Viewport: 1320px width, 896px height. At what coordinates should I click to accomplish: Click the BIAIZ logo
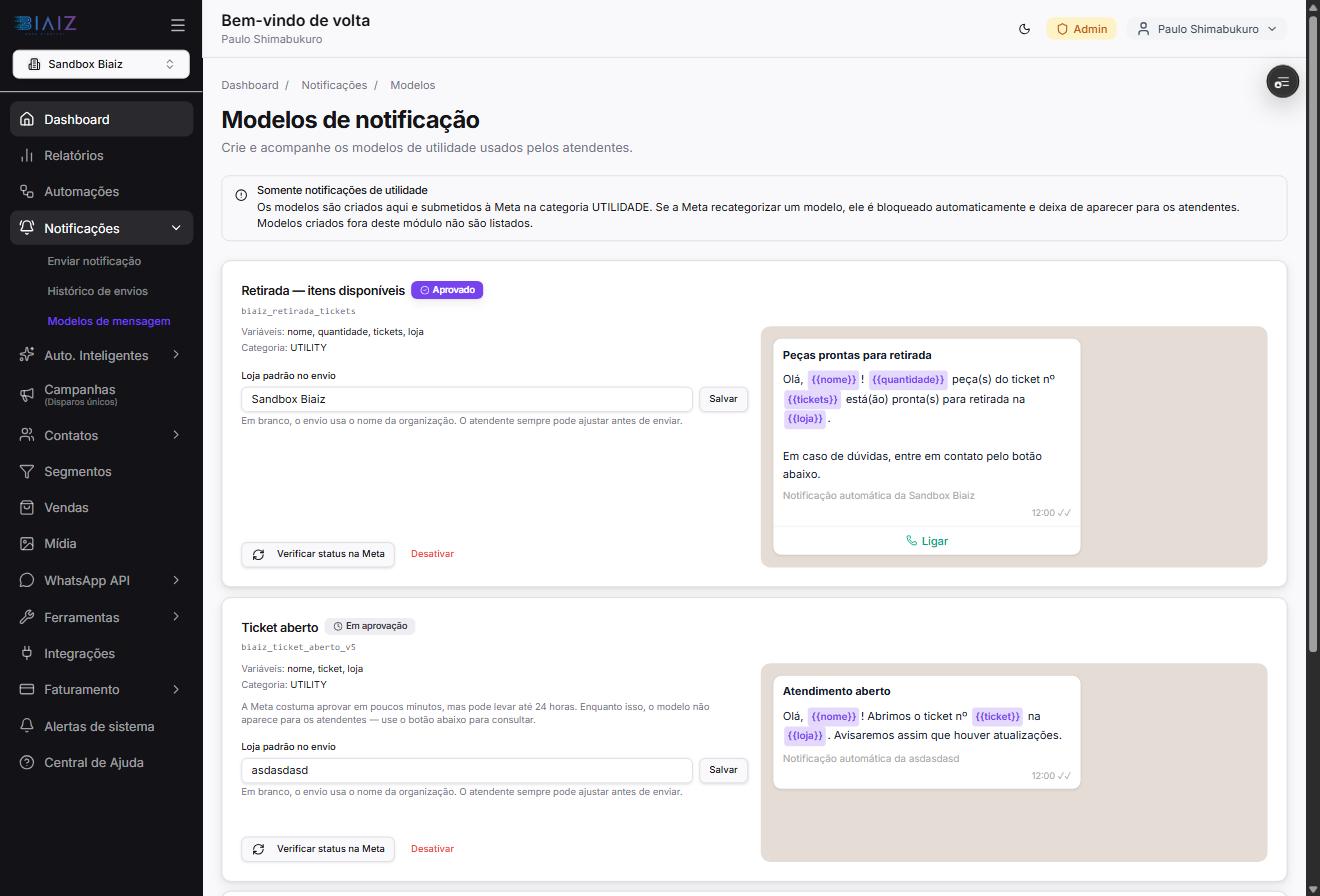[45, 24]
